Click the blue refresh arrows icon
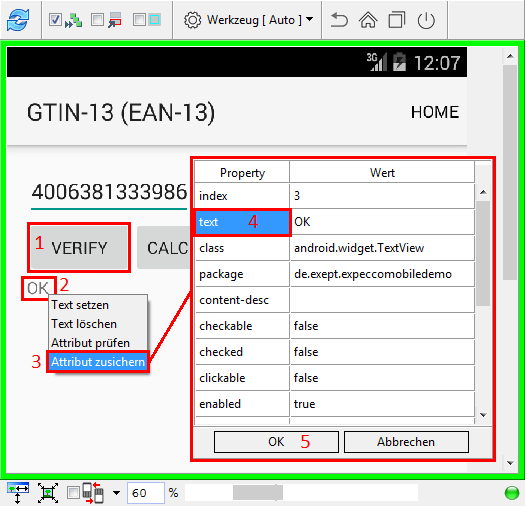 (x=18, y=20)
